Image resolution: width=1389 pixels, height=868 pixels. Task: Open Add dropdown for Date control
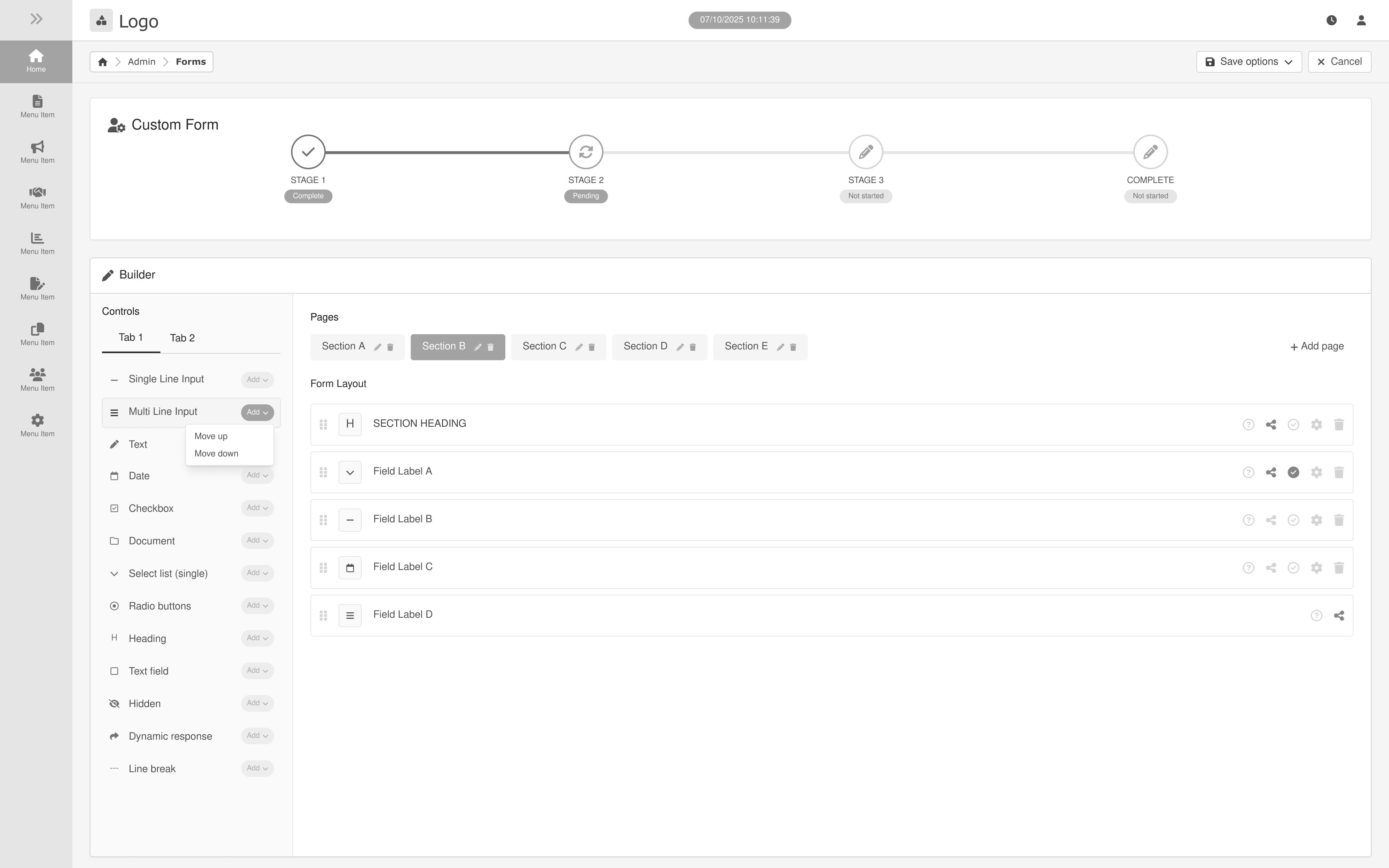click(257, 475)
